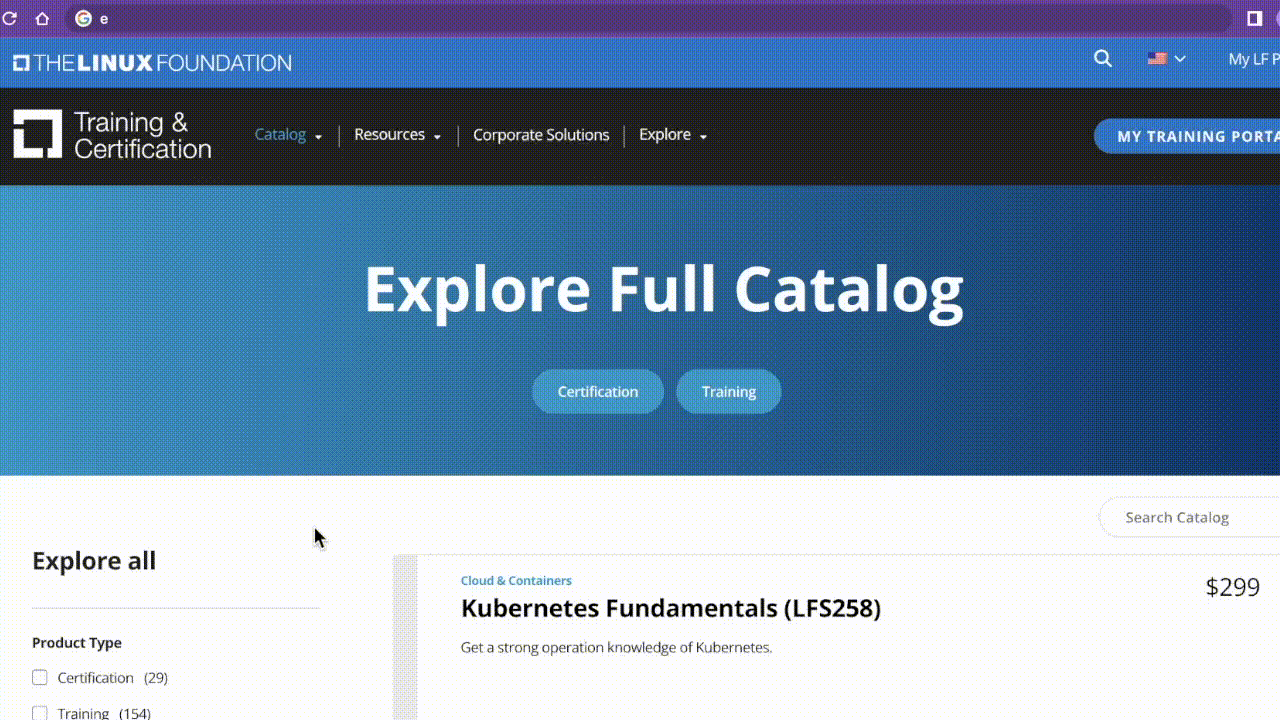Click the magnifier search icon in top bar

coord(1103,59)
